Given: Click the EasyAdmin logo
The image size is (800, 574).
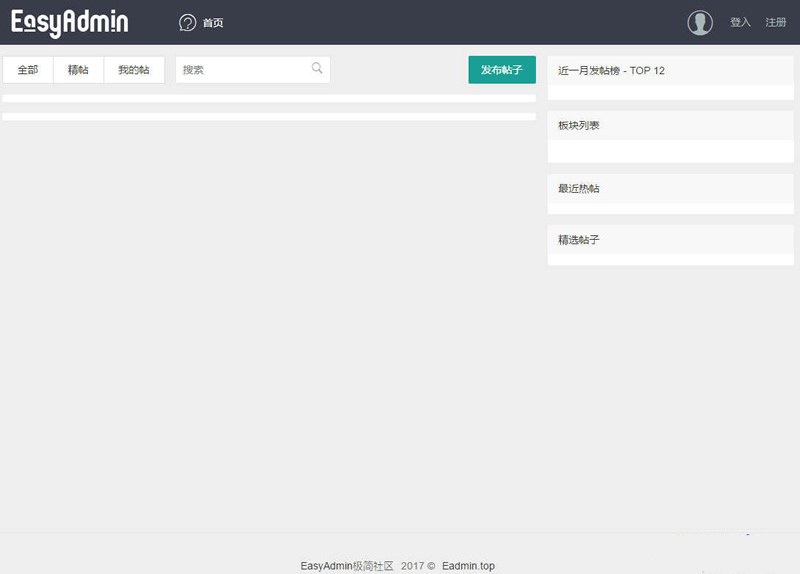Looking at the screenshot, I should click(x=69, y=22).
